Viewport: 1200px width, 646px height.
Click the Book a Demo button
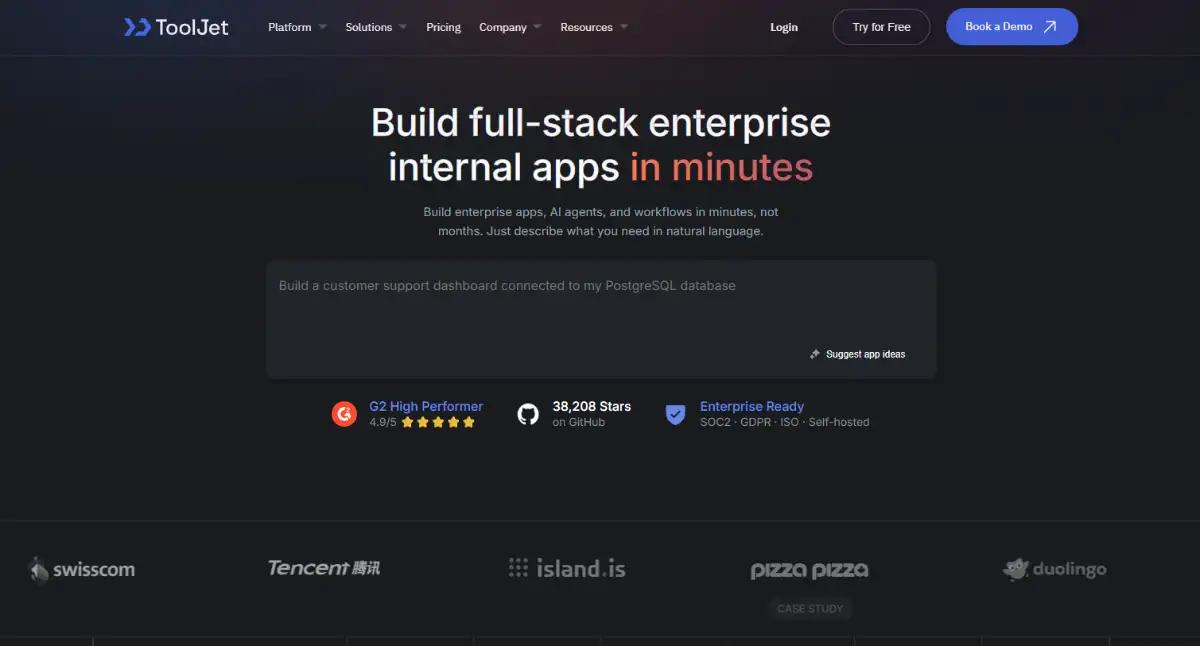[1012, 27]
